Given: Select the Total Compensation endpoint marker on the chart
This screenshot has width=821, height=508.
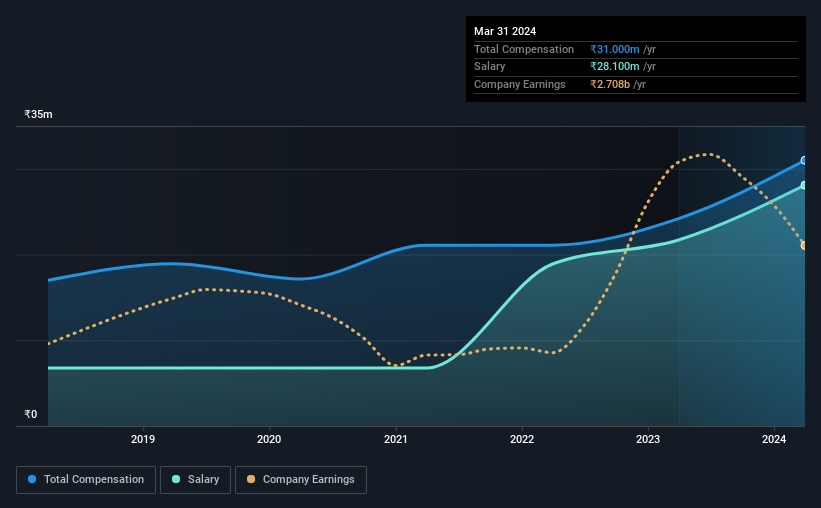Looking at the screenshot, I should pyautogui.click(x=804, y=161).
